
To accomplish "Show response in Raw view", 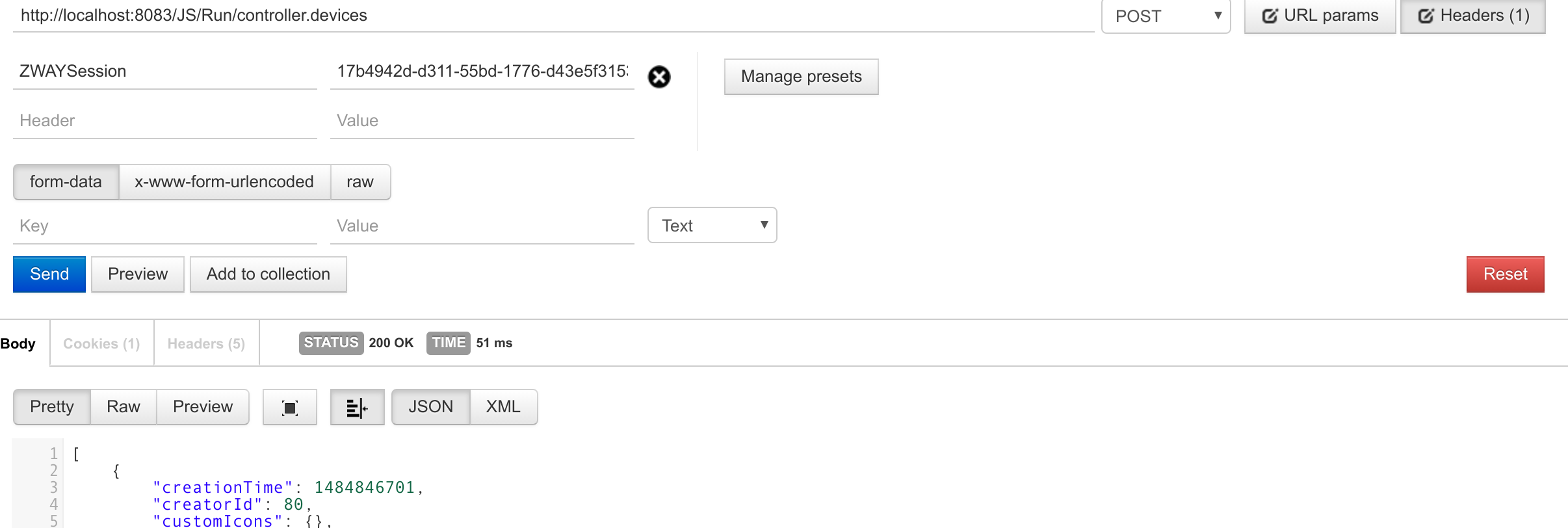I will tap(124, 407).
